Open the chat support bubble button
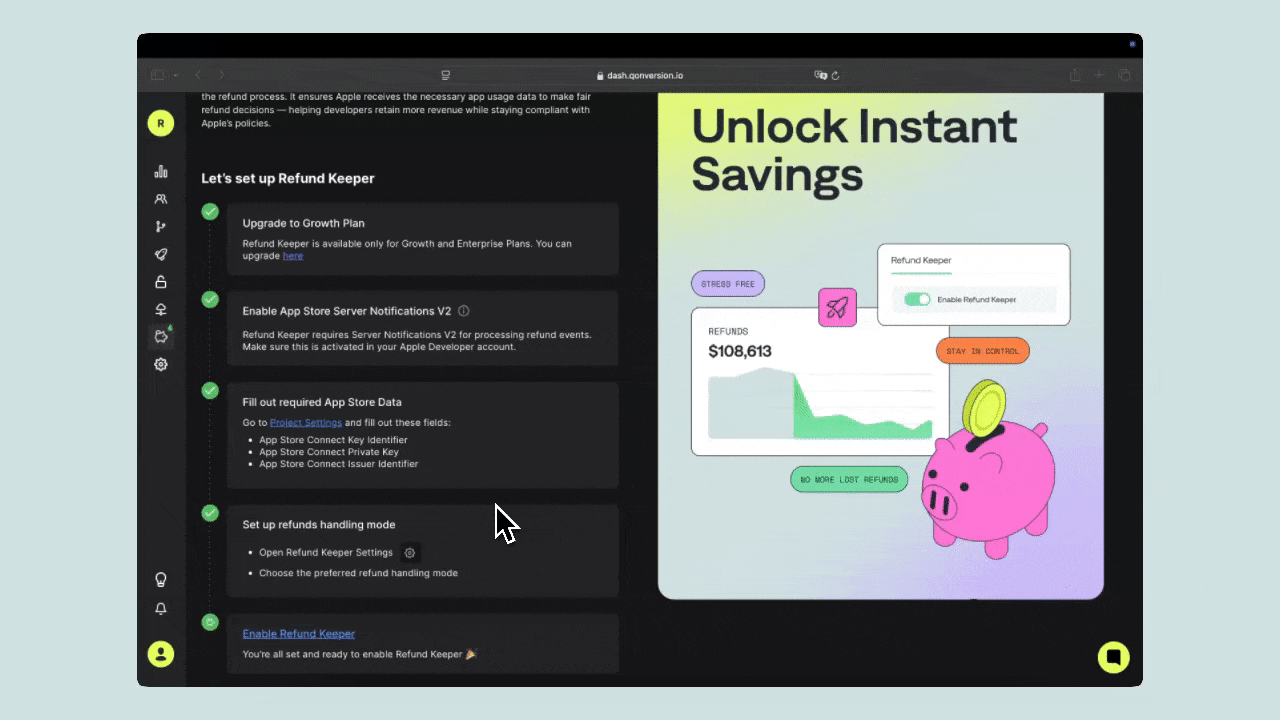The height and width of the screenshot is (720, 1280). [x=1113, y=657]
